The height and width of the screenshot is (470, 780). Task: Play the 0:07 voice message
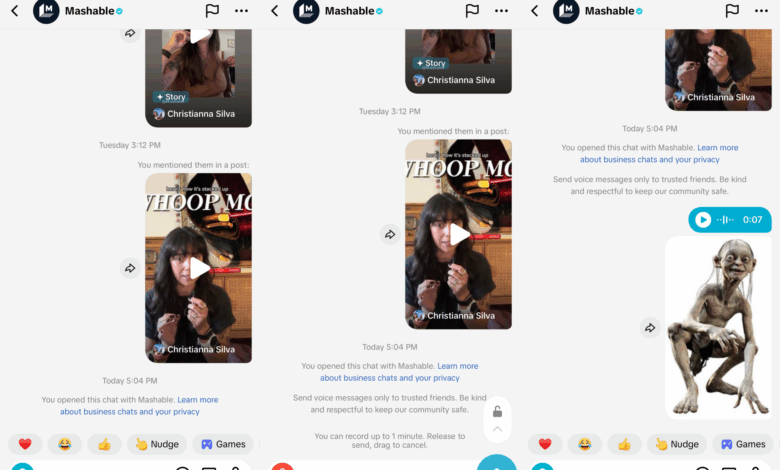tap(703, 219)
